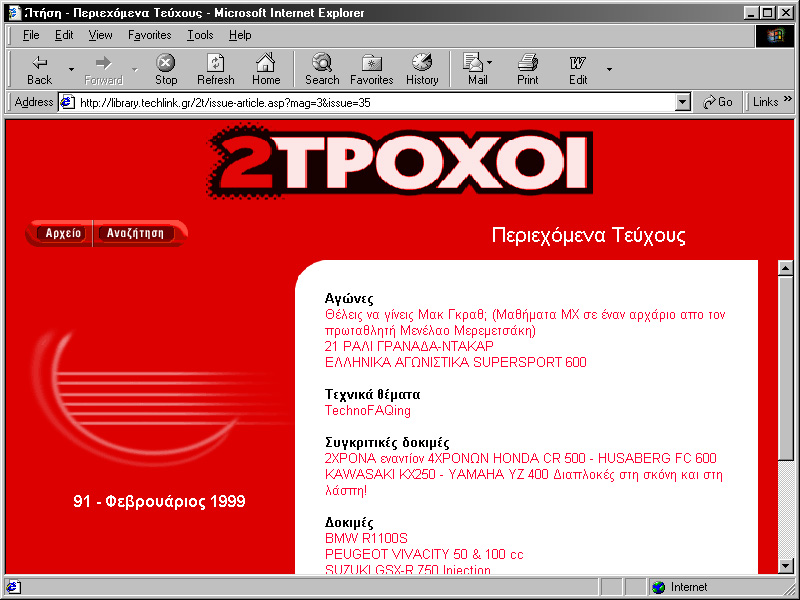
Task: Click the scrollbar up arrow
Action: (786, 268)
